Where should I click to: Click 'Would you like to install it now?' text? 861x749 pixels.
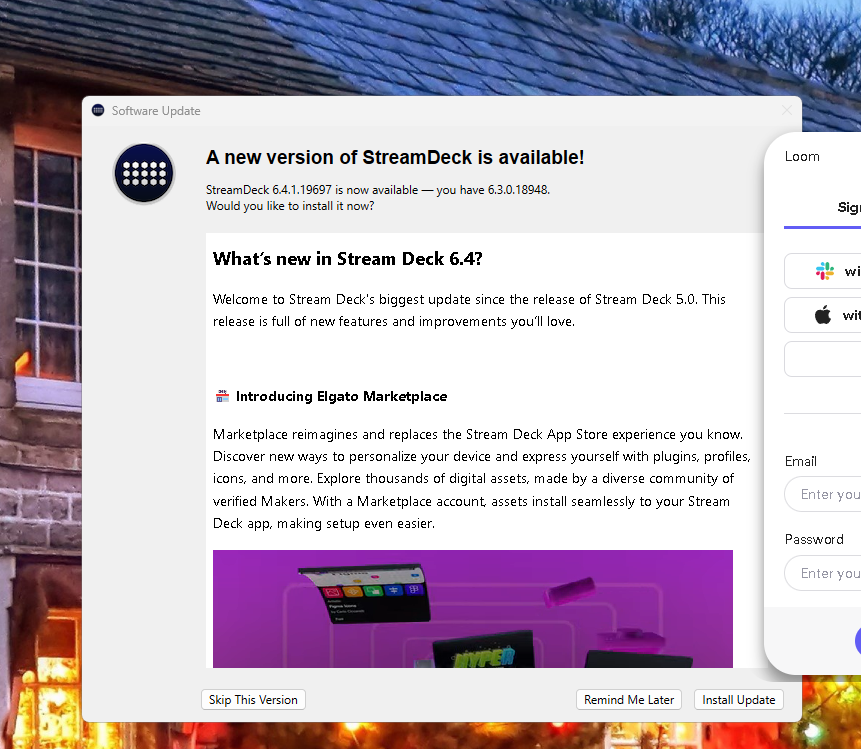tap(290, 206)
